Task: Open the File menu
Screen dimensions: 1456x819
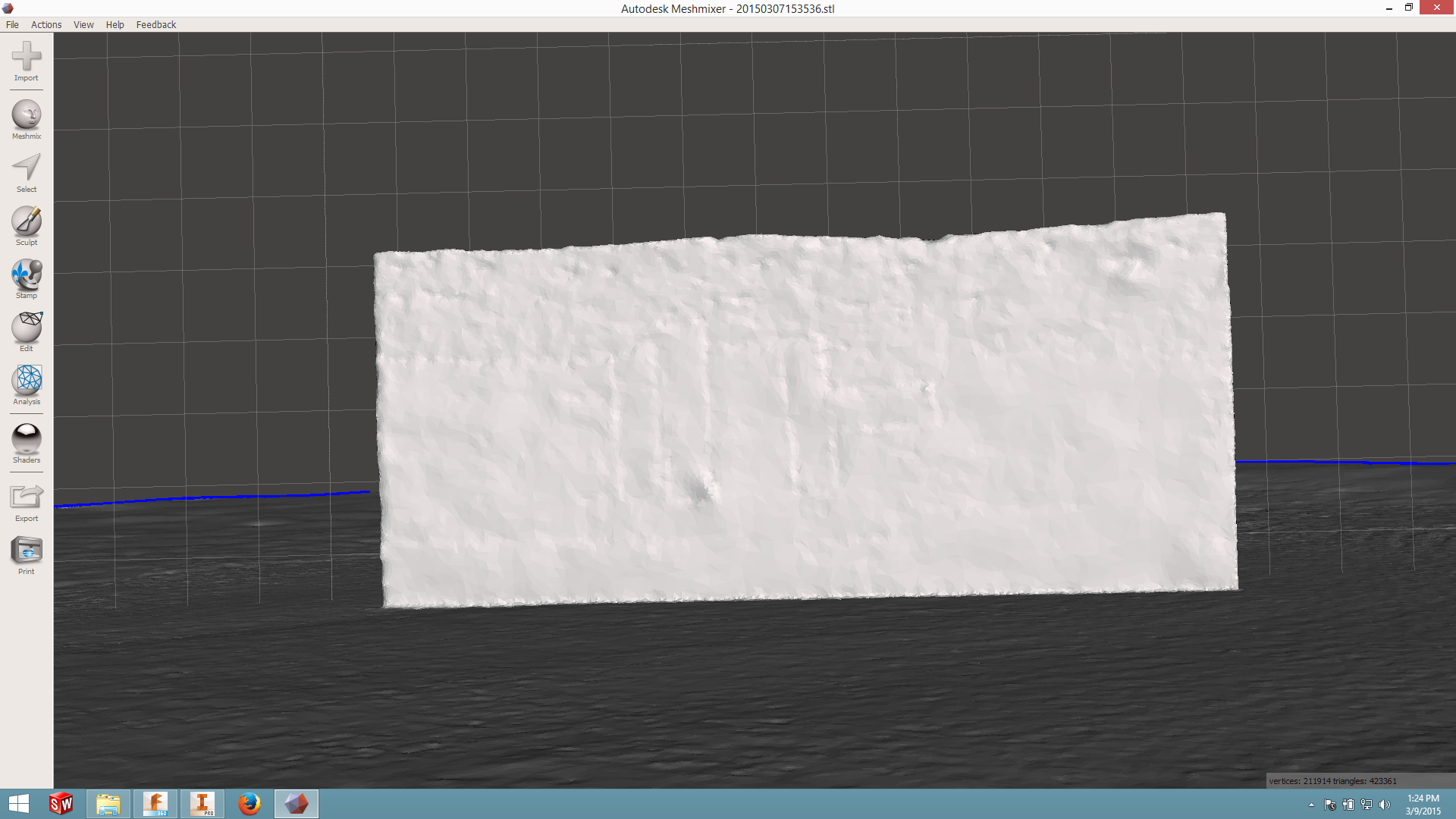Action: (x=12, y=24)
